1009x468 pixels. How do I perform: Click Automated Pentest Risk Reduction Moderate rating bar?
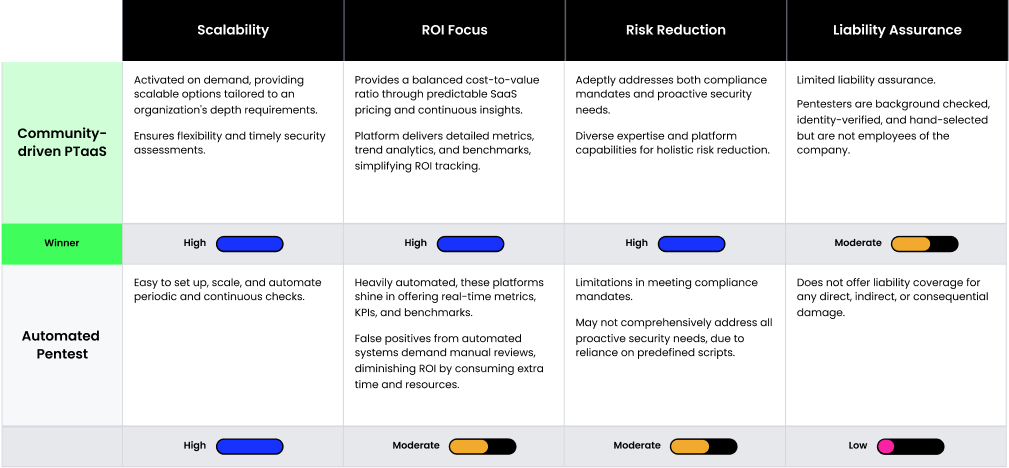(703, 446)
